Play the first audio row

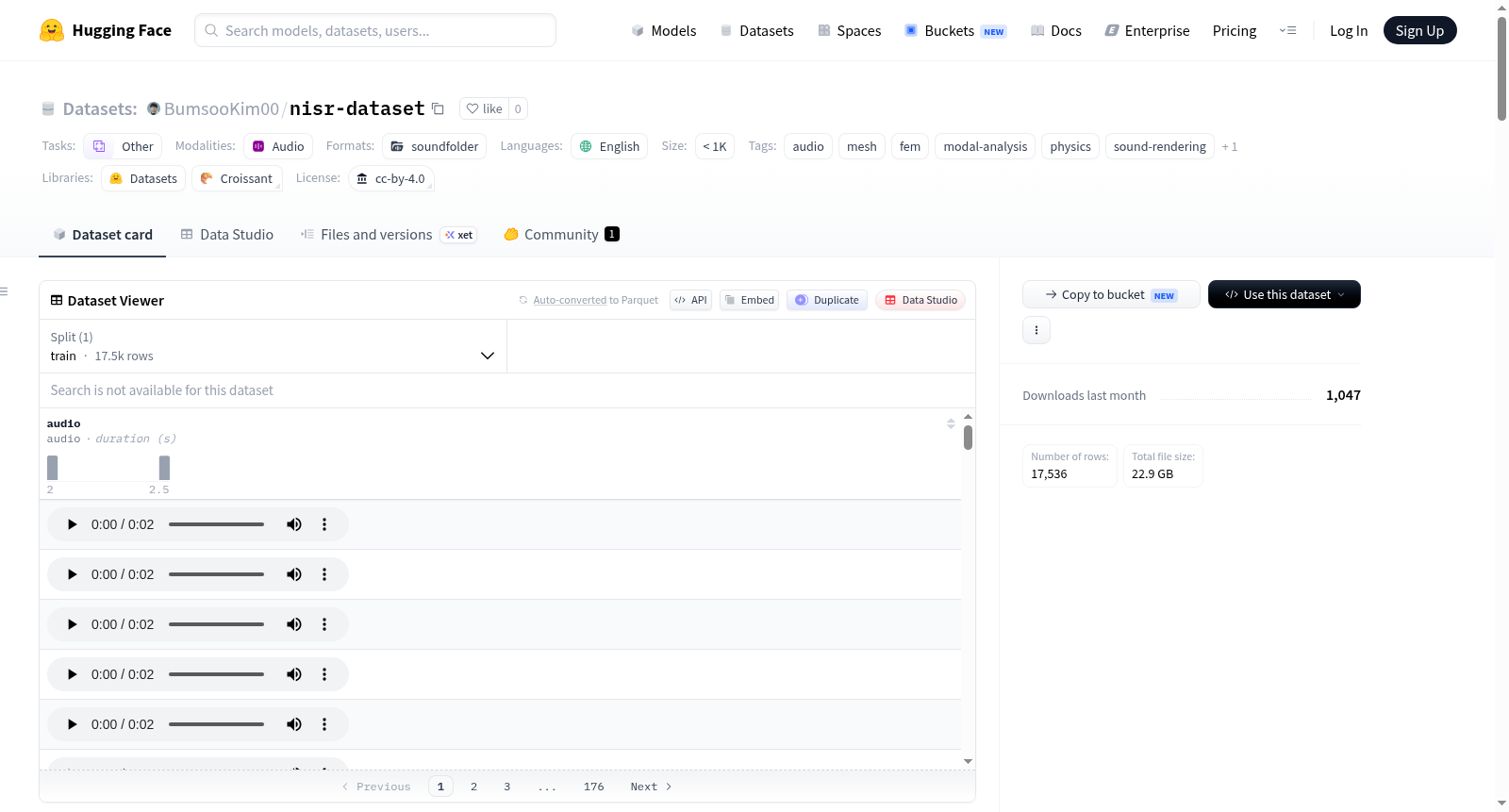point(72,524)
